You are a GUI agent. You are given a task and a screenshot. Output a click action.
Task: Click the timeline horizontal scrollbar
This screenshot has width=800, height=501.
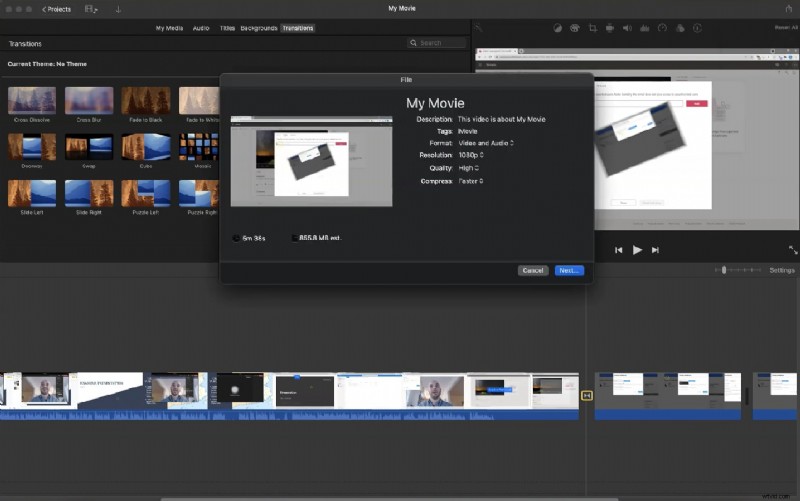(x=389, y=499)
